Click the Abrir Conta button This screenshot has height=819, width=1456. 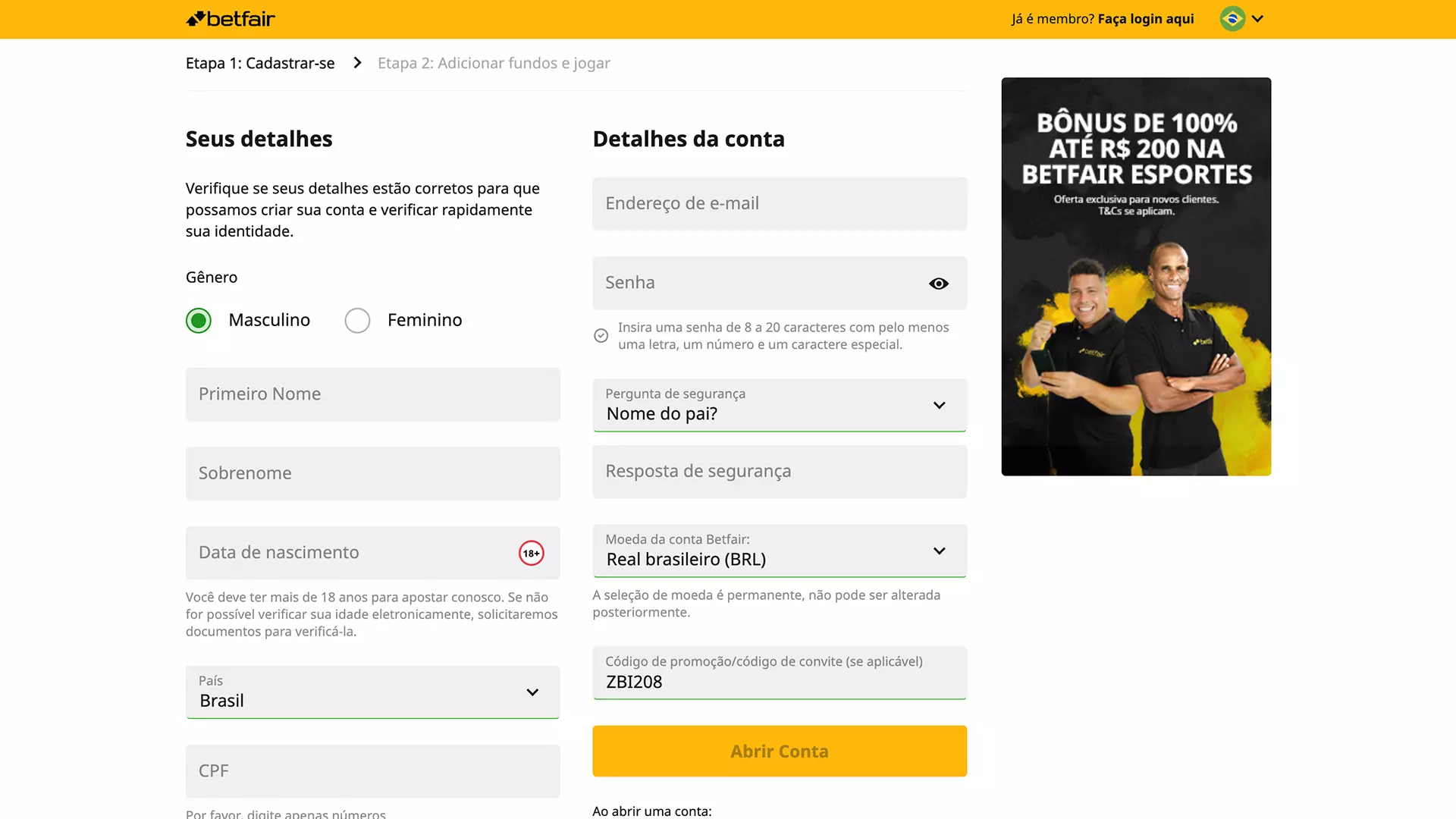pyautogui.click(x=780, y=752)
